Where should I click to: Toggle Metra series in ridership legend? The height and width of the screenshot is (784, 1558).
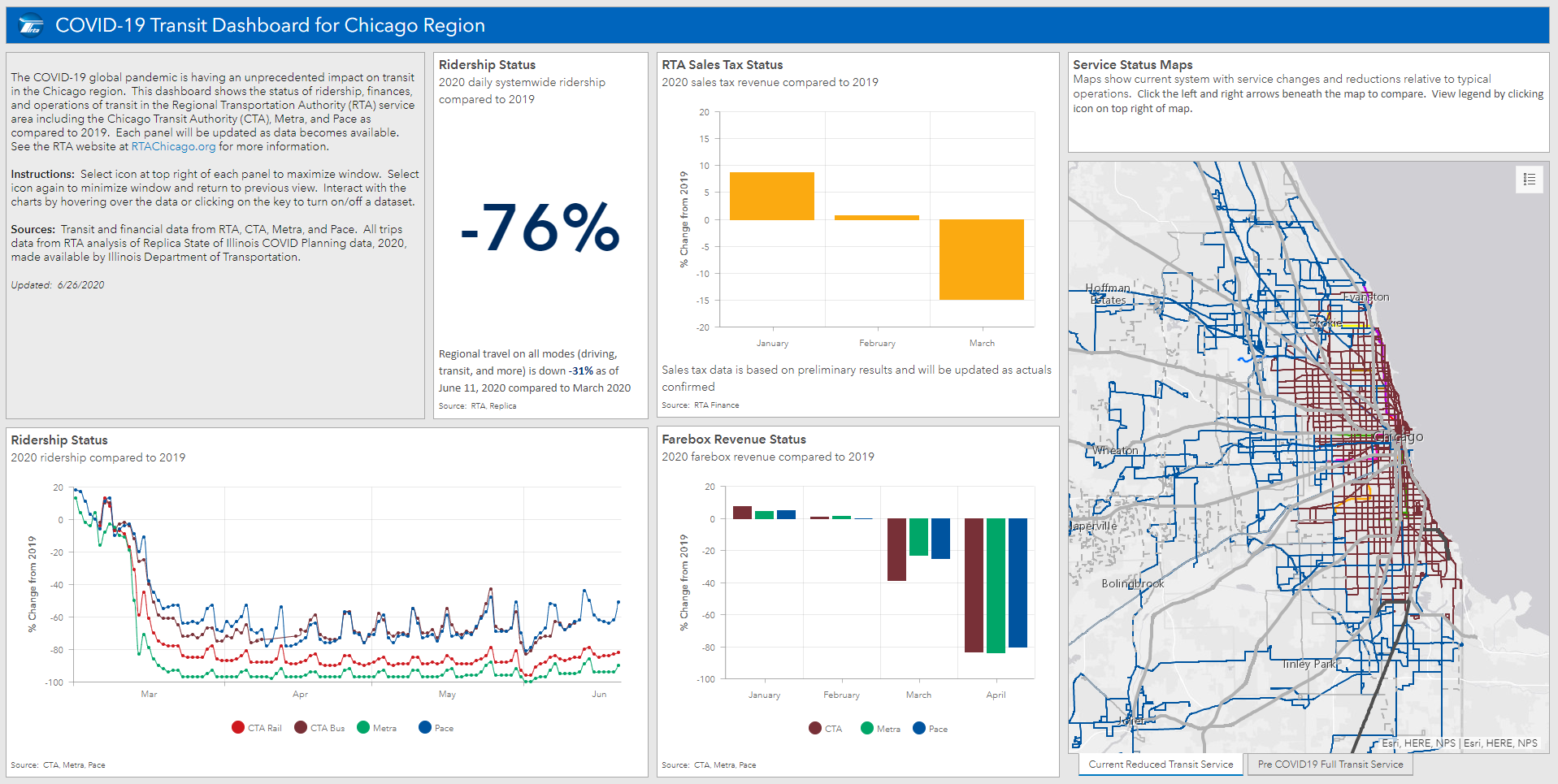pos(377,728)
